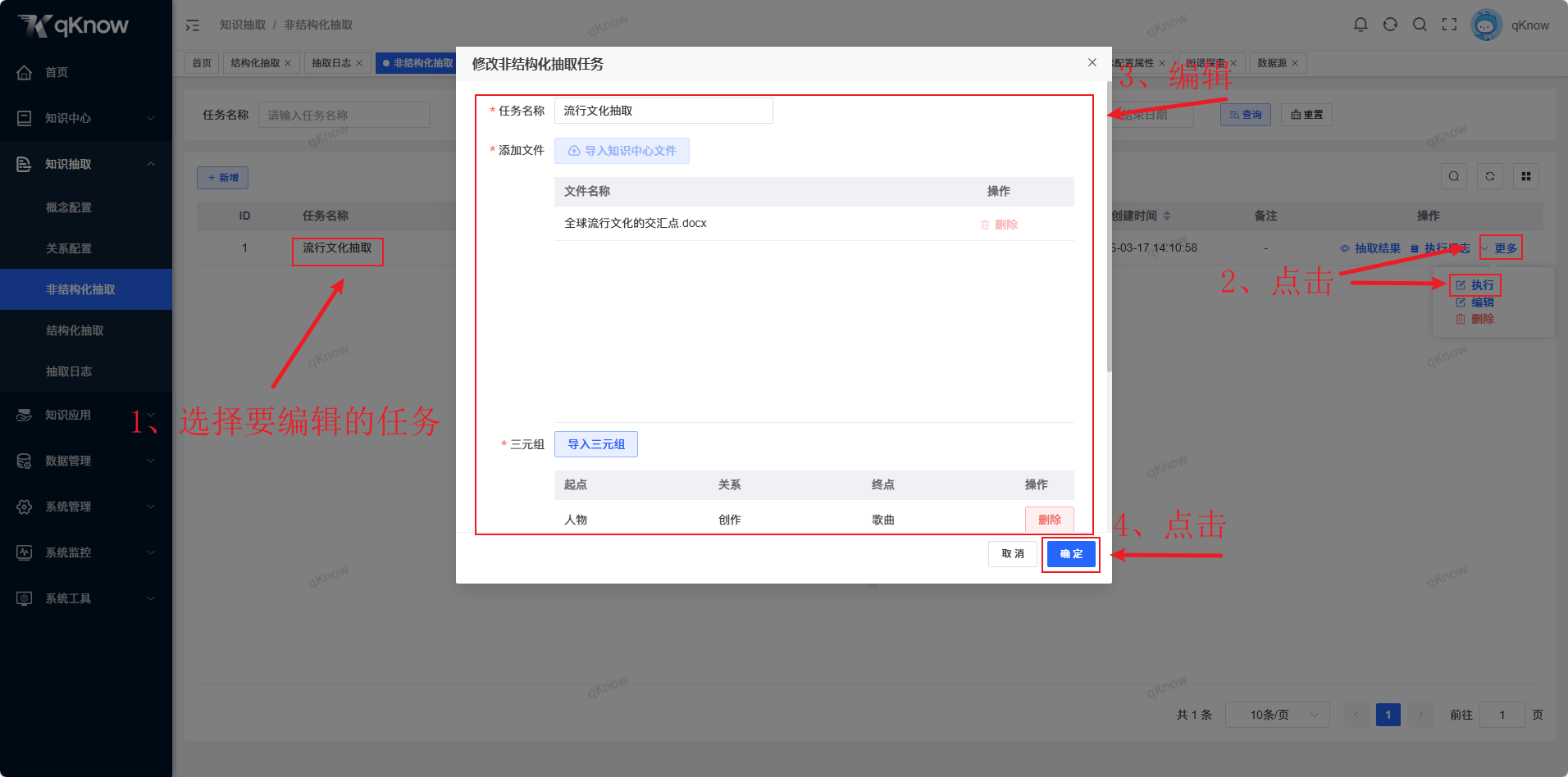1568x777 pixels.
Task: Click the dialog vertical scrollbar
Action: click(1109, 226)
